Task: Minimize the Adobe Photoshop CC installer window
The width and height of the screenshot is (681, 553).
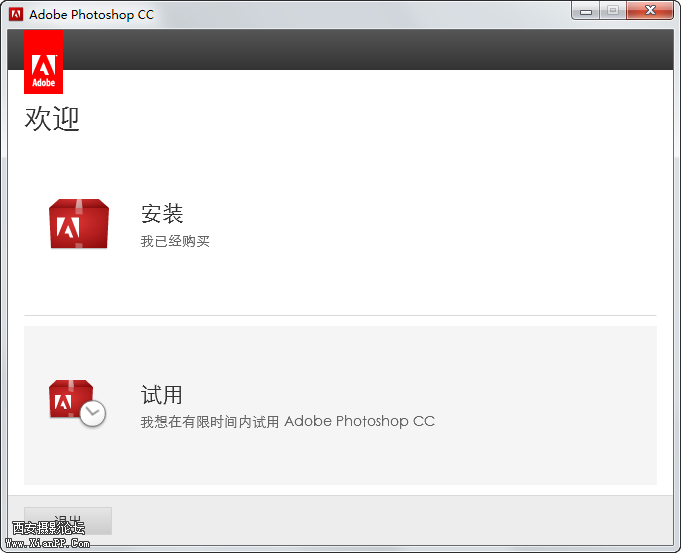Action: coord(585,11)
